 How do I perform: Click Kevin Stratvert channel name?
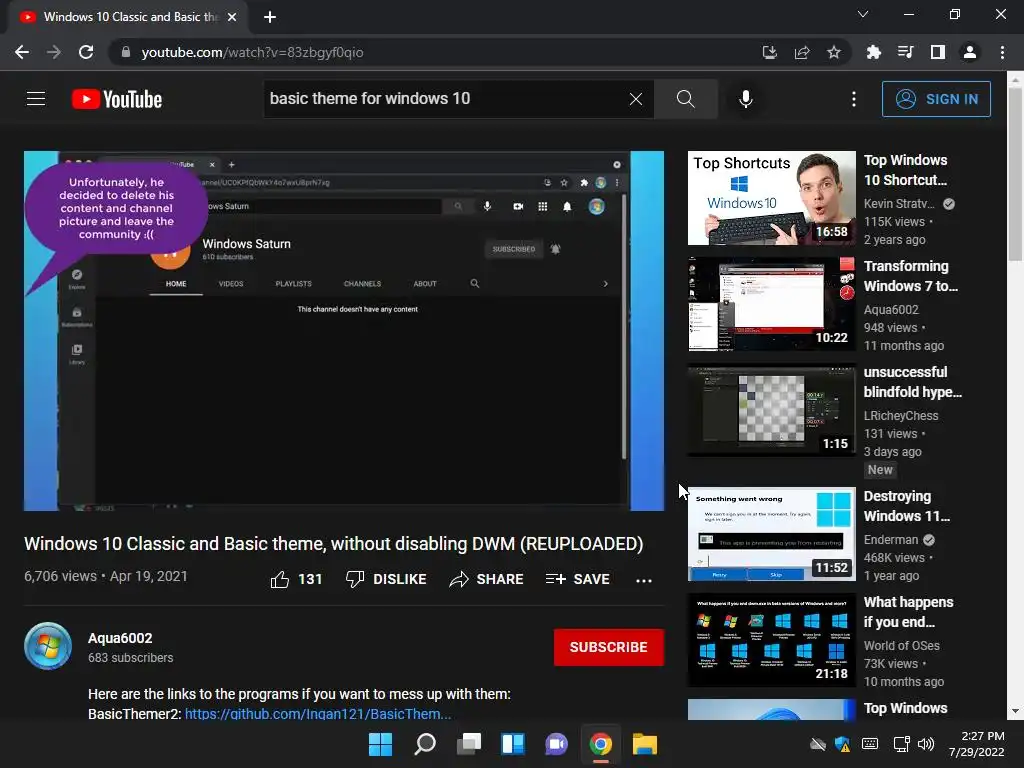pos(899,204)
